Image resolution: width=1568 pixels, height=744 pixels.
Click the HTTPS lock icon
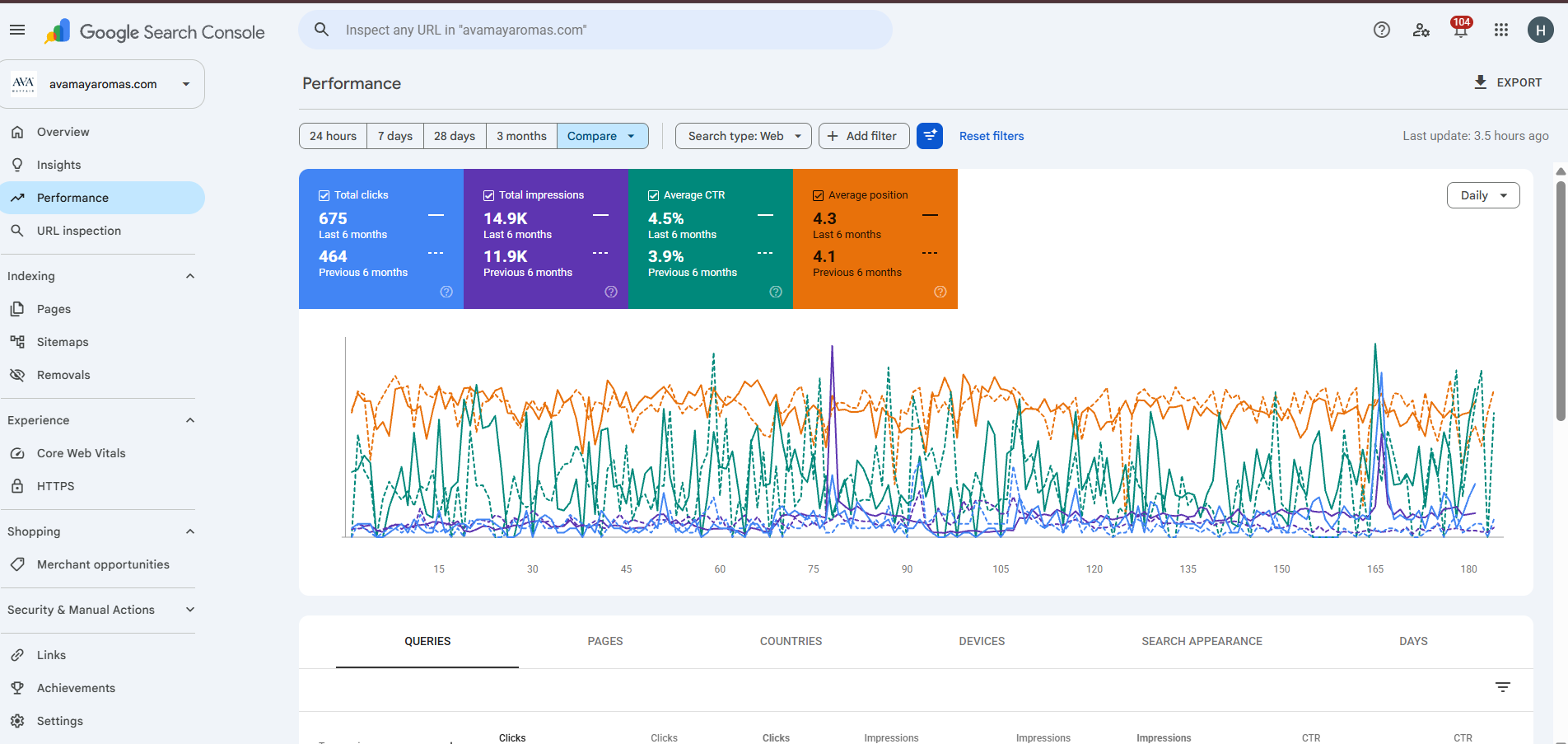point(17,486)
